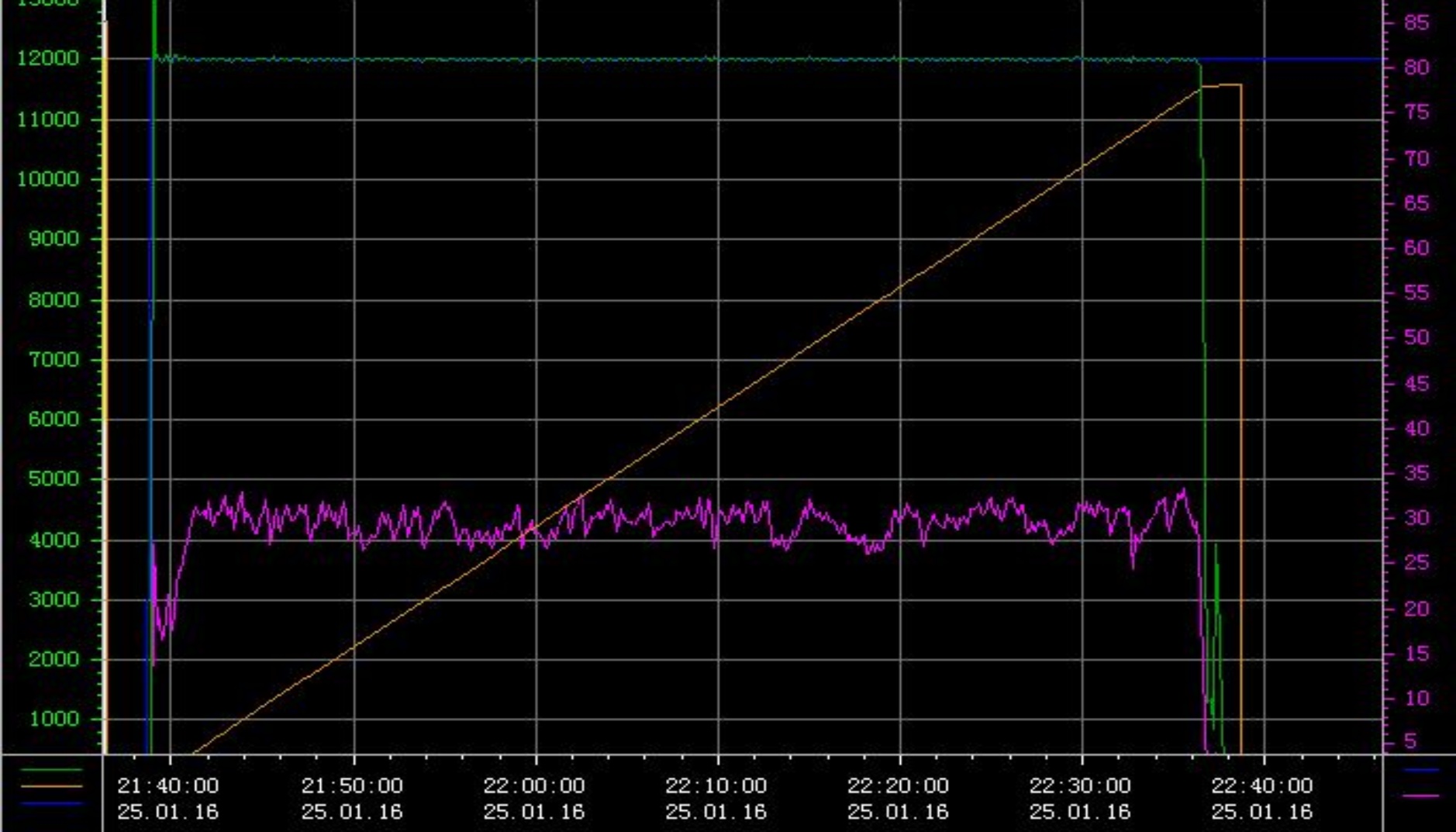The width and height of the screenshot is (1456, 832).
Task: Select the 5 label on magenta axis
Action: (1411, 741)
